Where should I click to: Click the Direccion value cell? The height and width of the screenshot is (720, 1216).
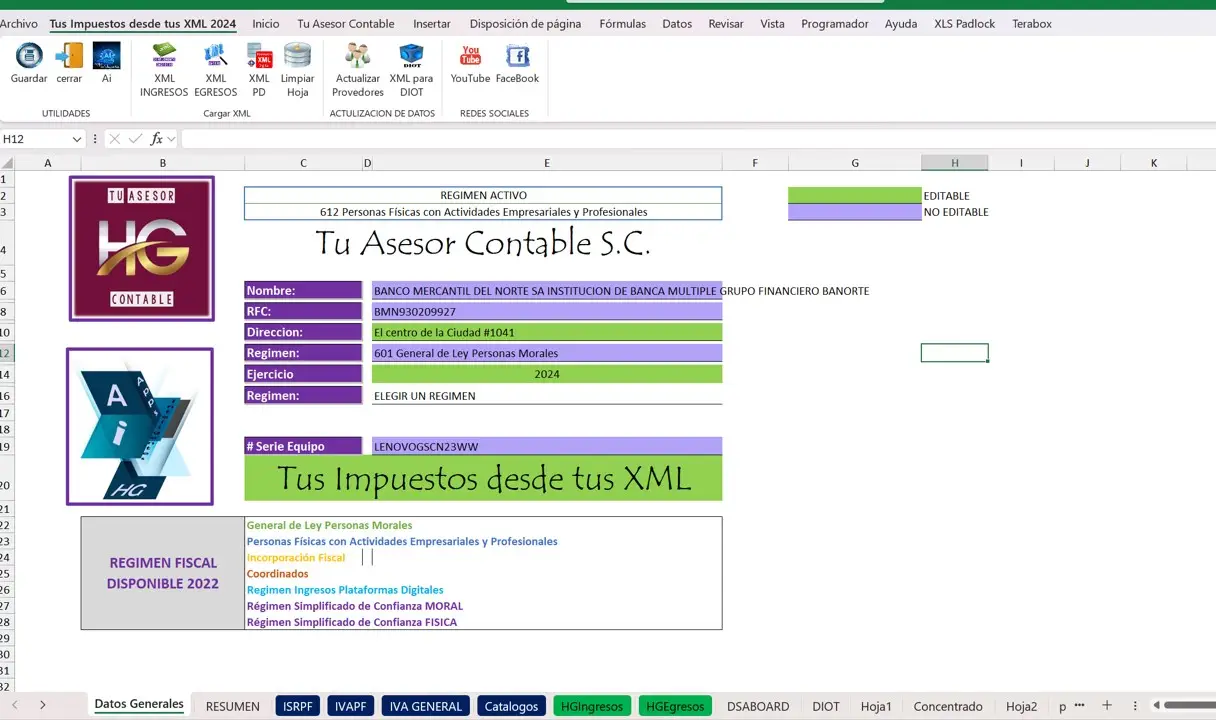(x=547, y=332)
